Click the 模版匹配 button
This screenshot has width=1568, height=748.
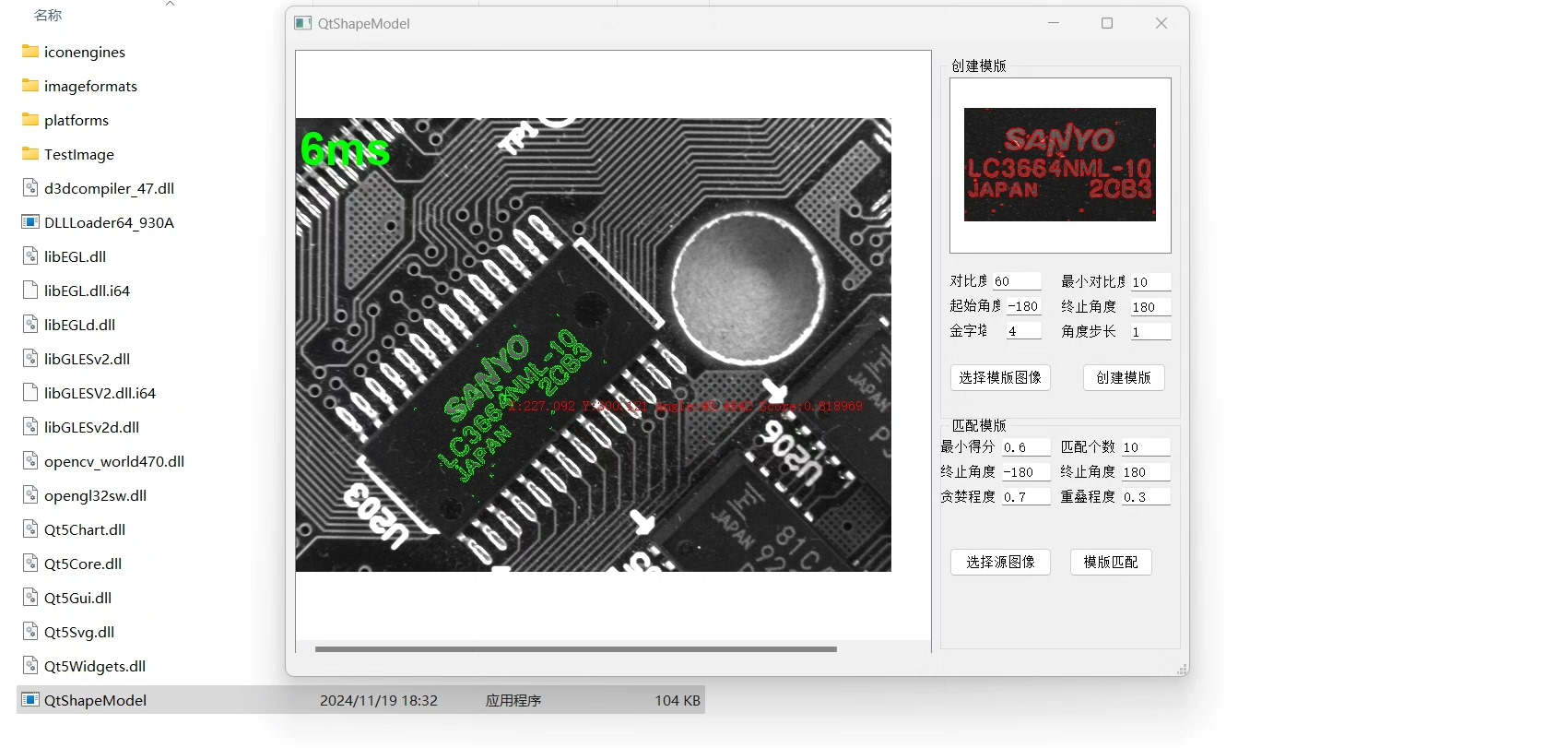tap(1111, 562)
